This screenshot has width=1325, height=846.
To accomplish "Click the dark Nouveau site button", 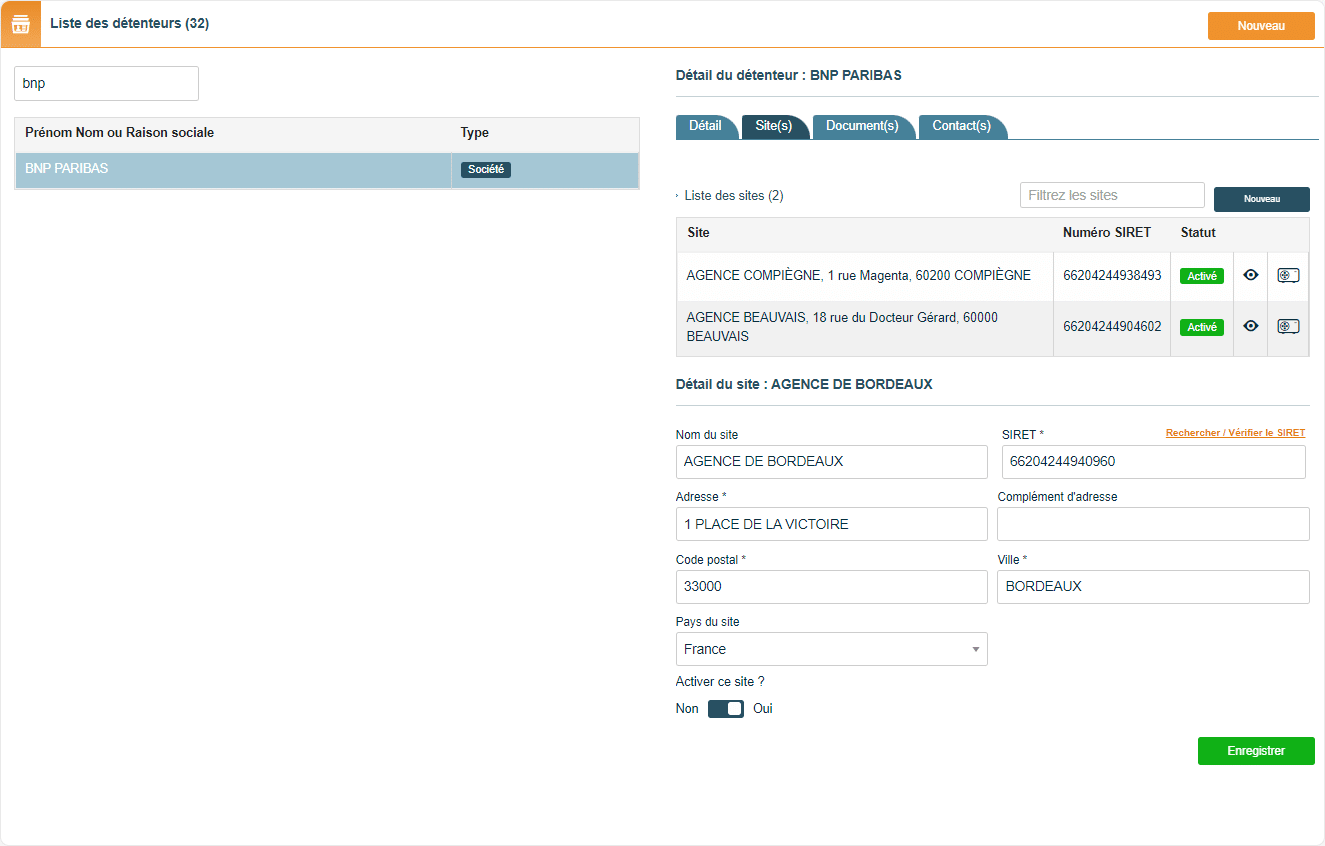I will point(1262,199).
